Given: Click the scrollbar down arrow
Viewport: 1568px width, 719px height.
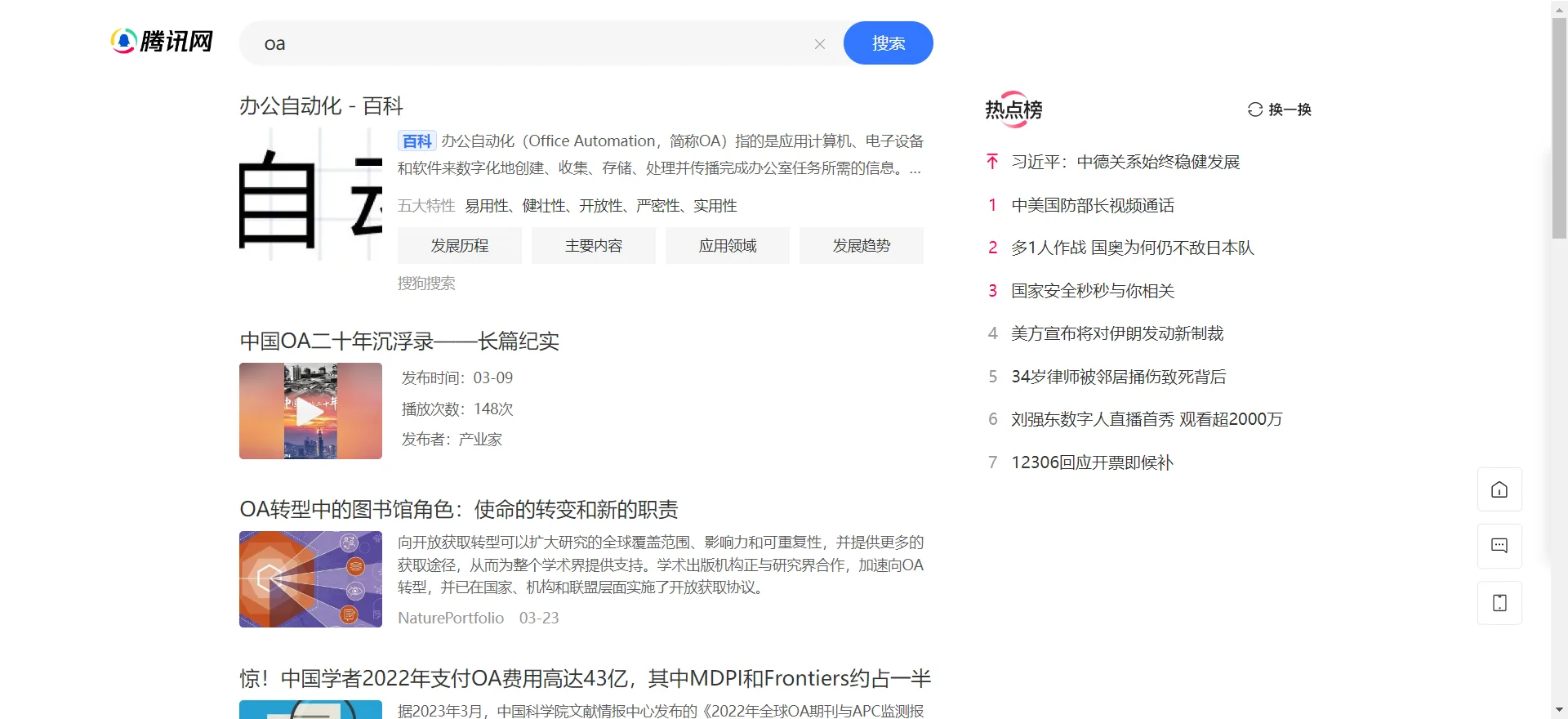Looking at the screenshot, I should [x=1559, y=711].
